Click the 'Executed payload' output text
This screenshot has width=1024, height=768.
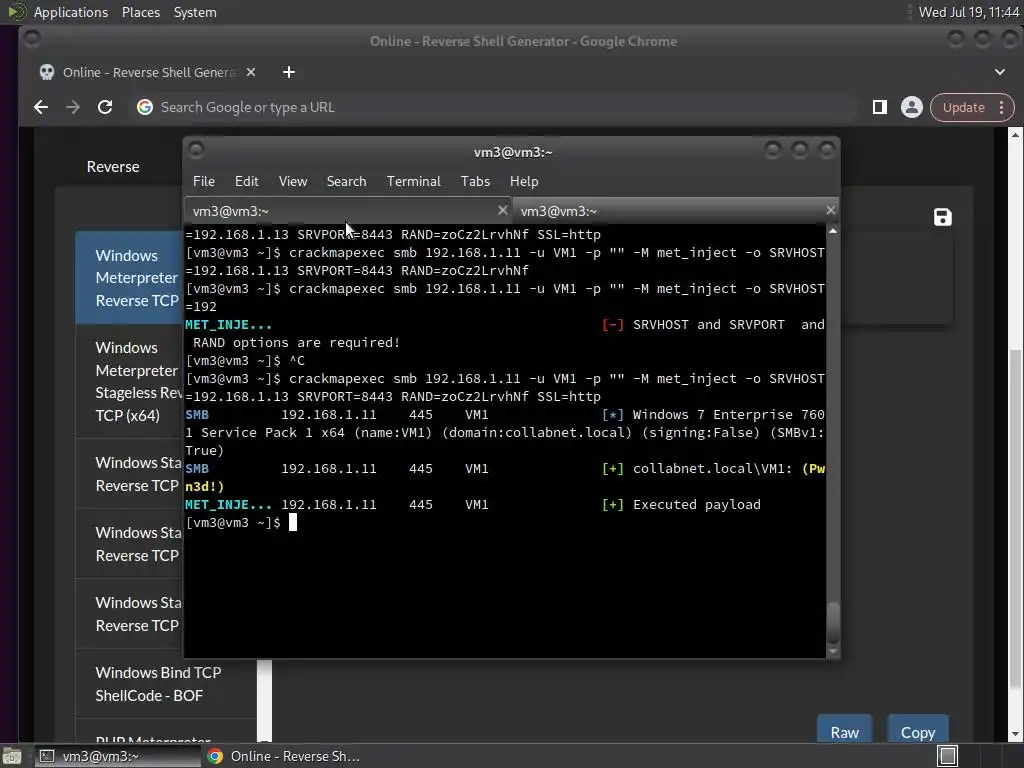[x=696, y=504]
